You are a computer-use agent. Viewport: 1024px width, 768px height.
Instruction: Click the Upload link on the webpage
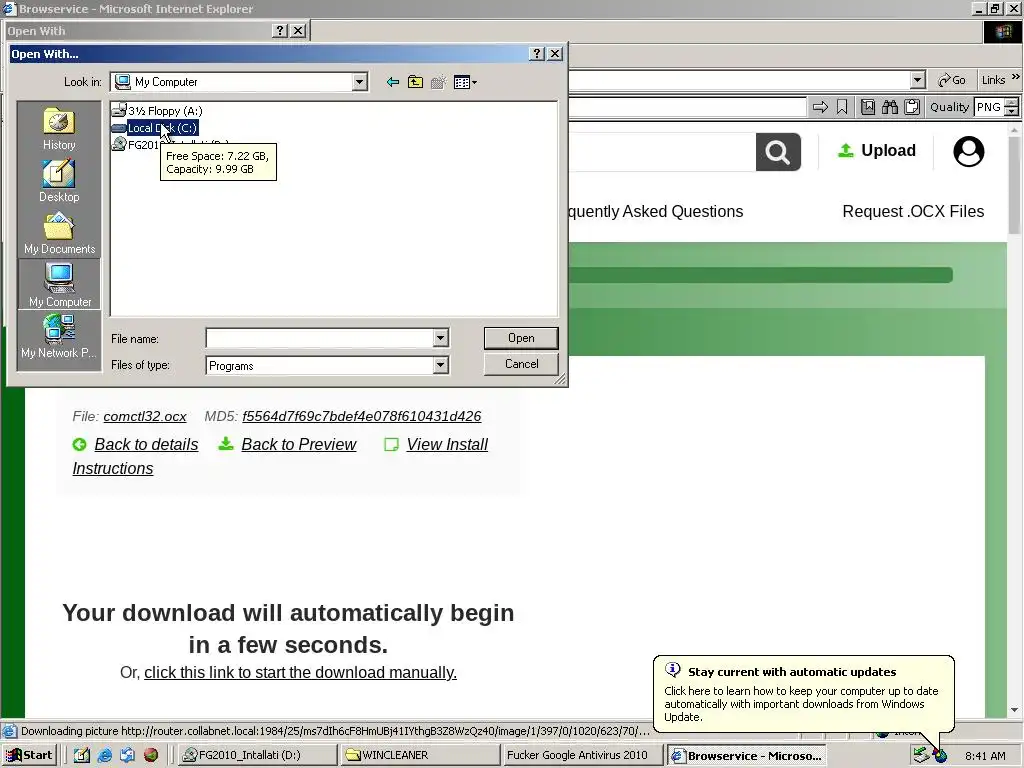[876, 151]
